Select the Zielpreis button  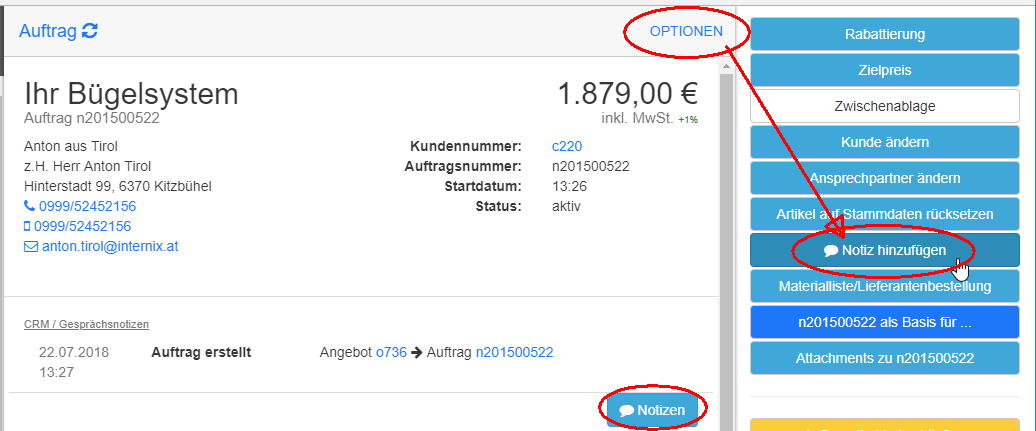coord(885,69)
